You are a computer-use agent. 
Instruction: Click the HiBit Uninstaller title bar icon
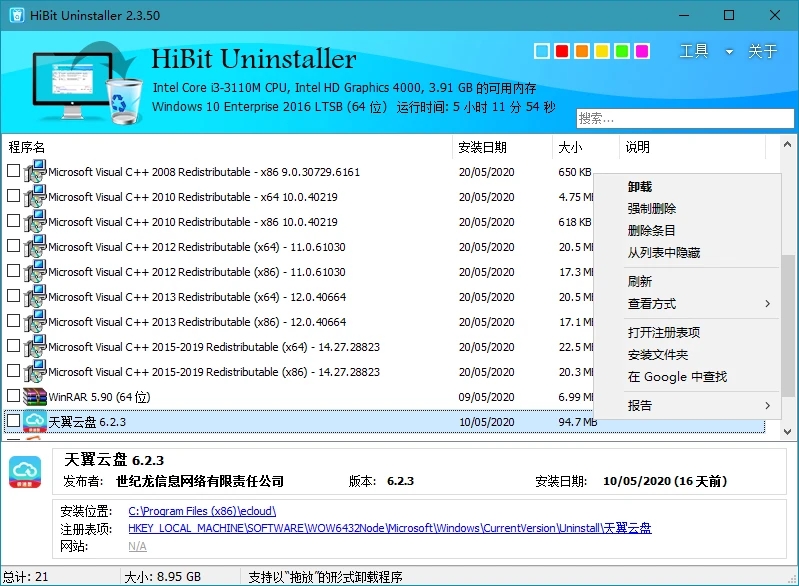[x=17, y=15]
